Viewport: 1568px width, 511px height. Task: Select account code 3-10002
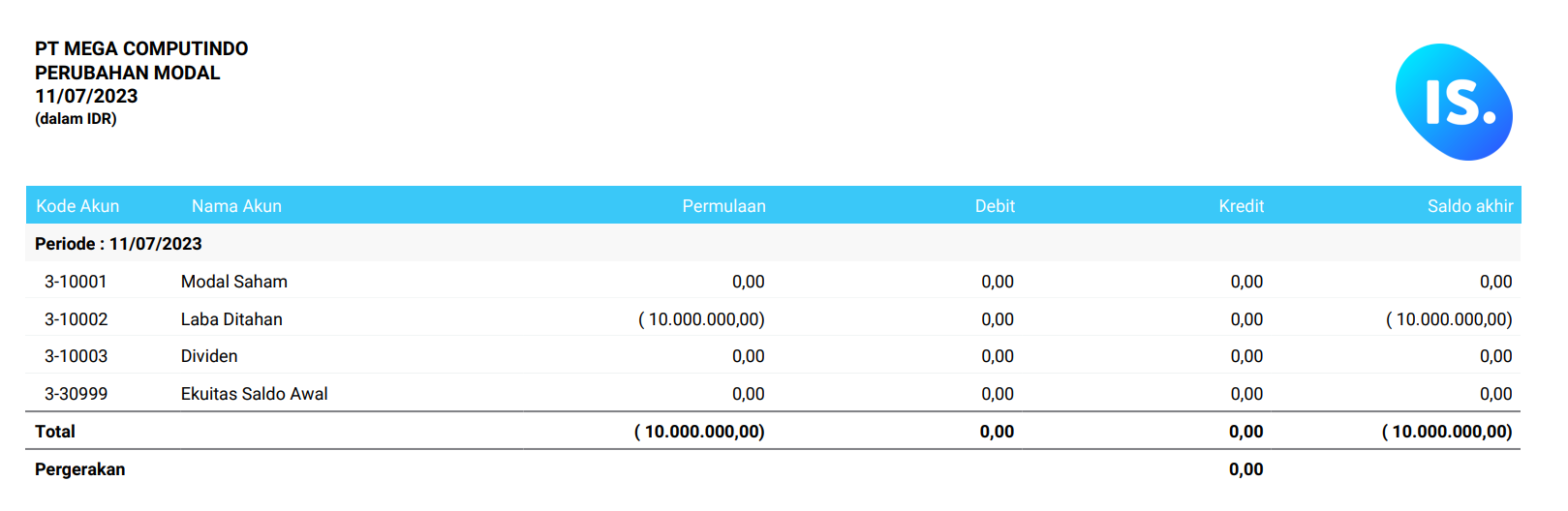76,319
